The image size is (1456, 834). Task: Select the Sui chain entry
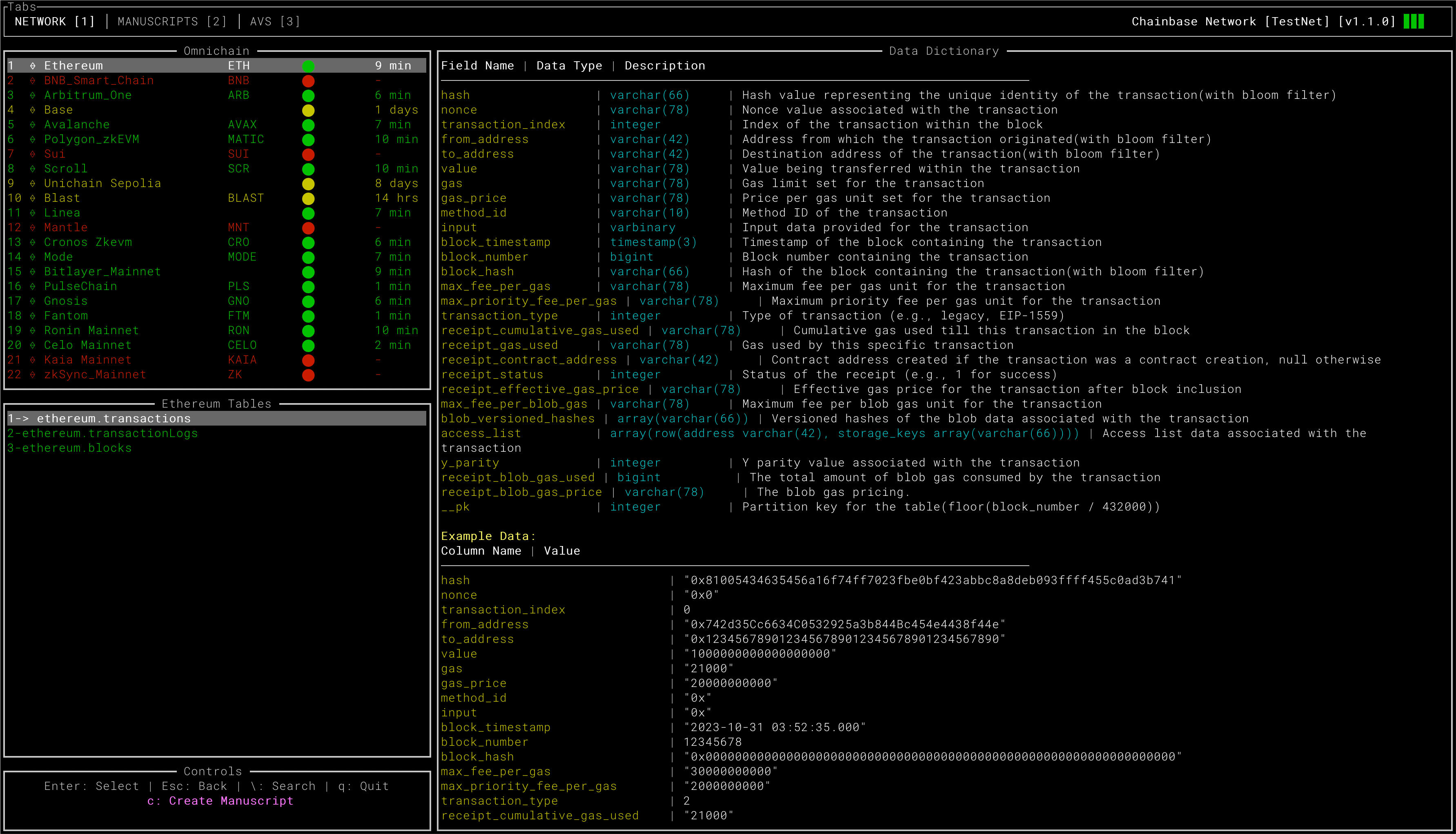point(216,154)
